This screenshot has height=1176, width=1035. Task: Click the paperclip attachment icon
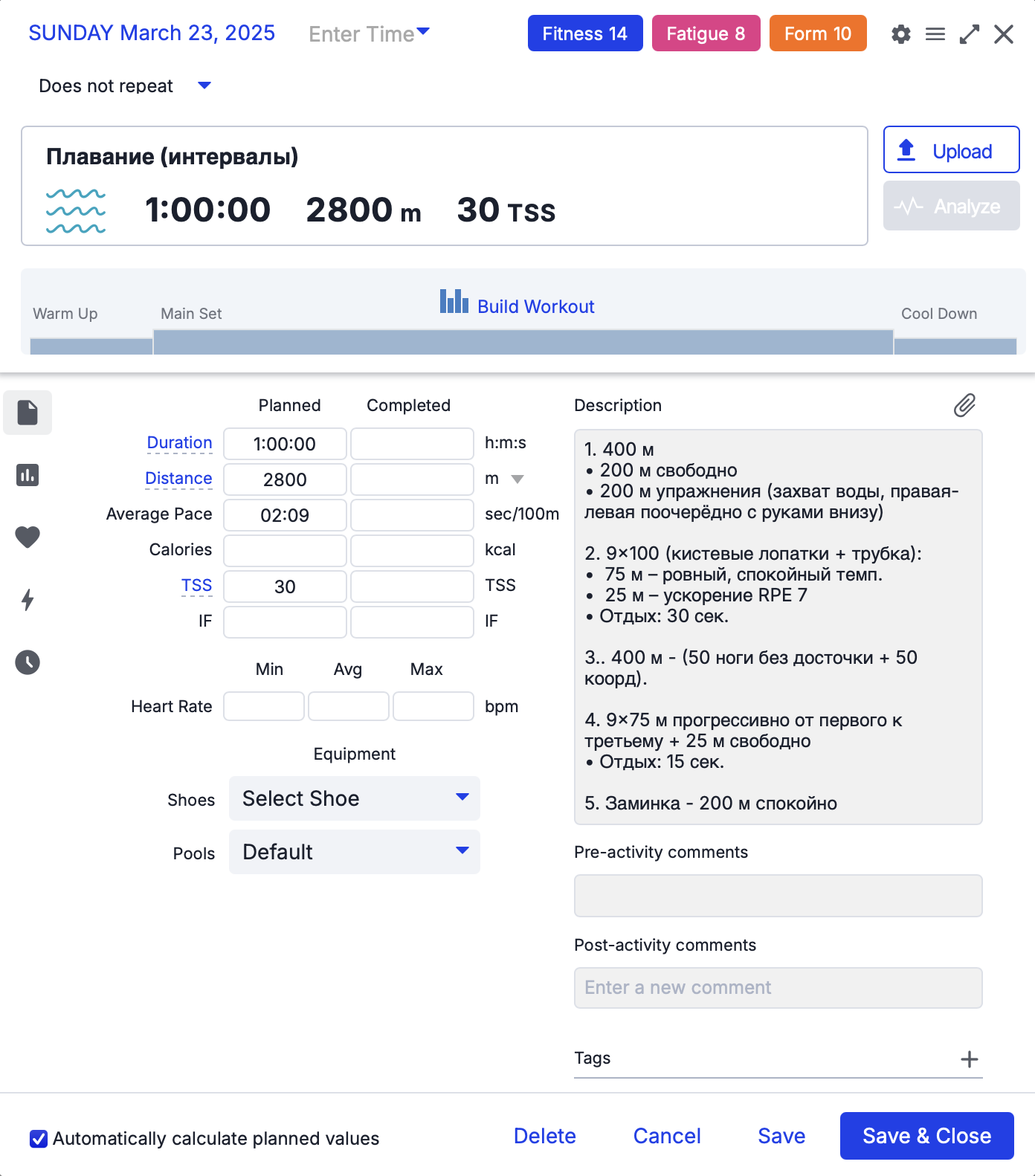point(964,405)
